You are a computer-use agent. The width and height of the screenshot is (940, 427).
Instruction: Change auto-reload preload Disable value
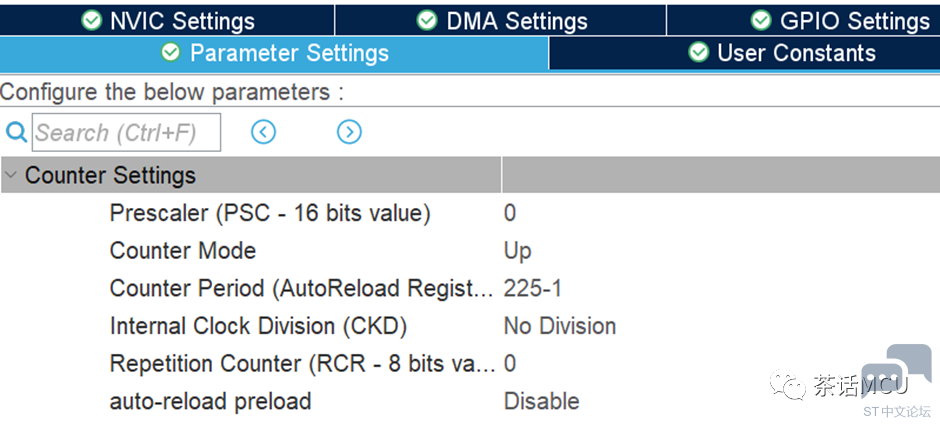721,401
